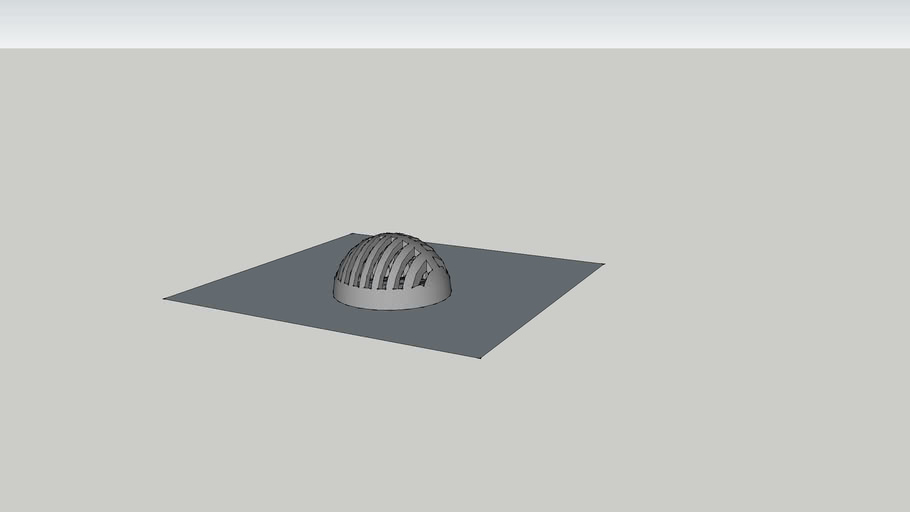Select the back-left edge of the plane
Viewport: 910px width, 512px height.
tap(260, 266)
